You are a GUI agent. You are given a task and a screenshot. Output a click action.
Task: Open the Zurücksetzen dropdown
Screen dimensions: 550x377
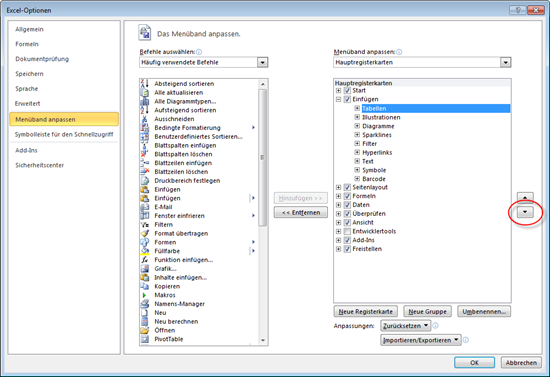pyautogui.click(x=406, y=326)
